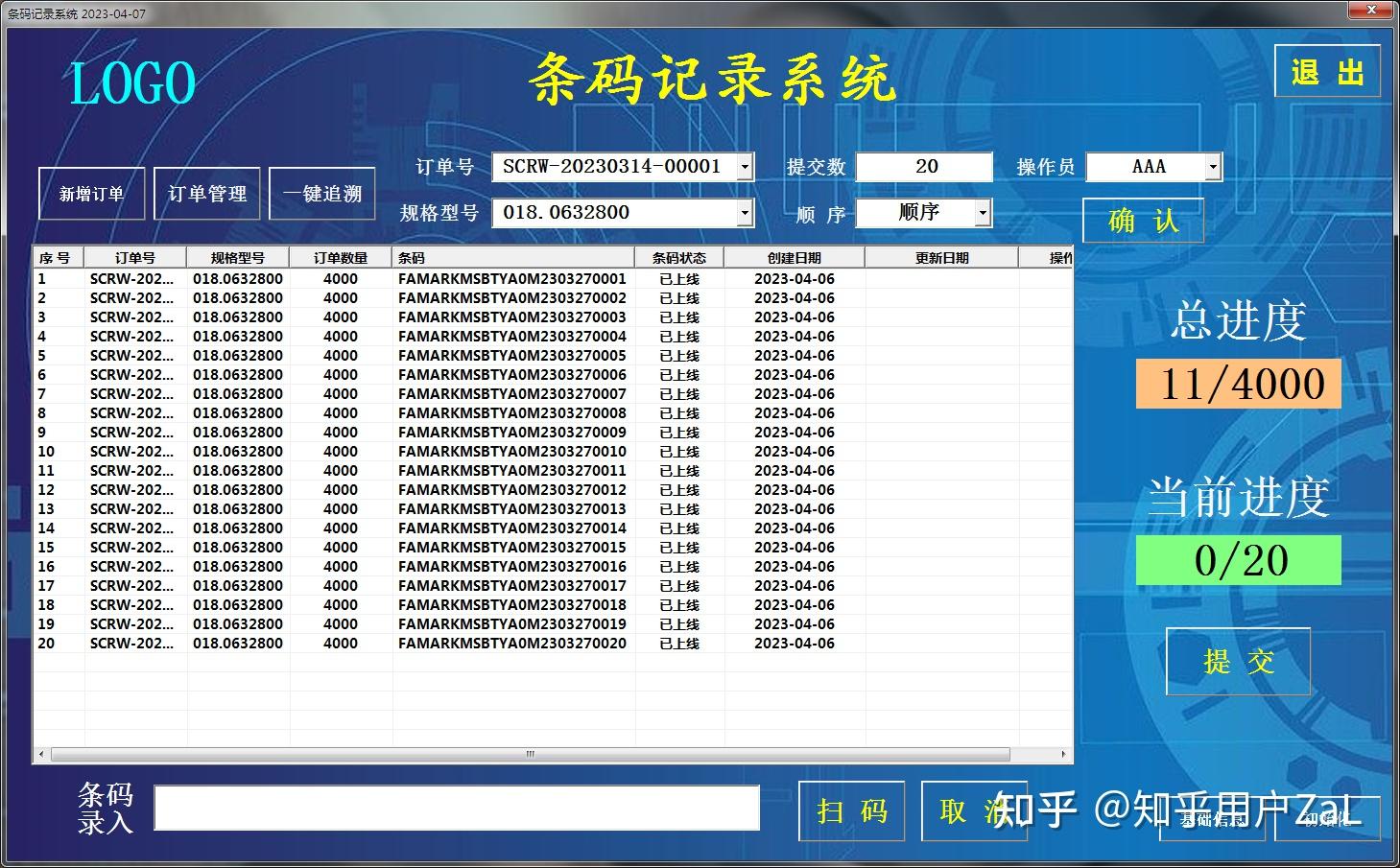Click the 更新日期 column header
This screenshot has height=868, width=1400.
942,257
